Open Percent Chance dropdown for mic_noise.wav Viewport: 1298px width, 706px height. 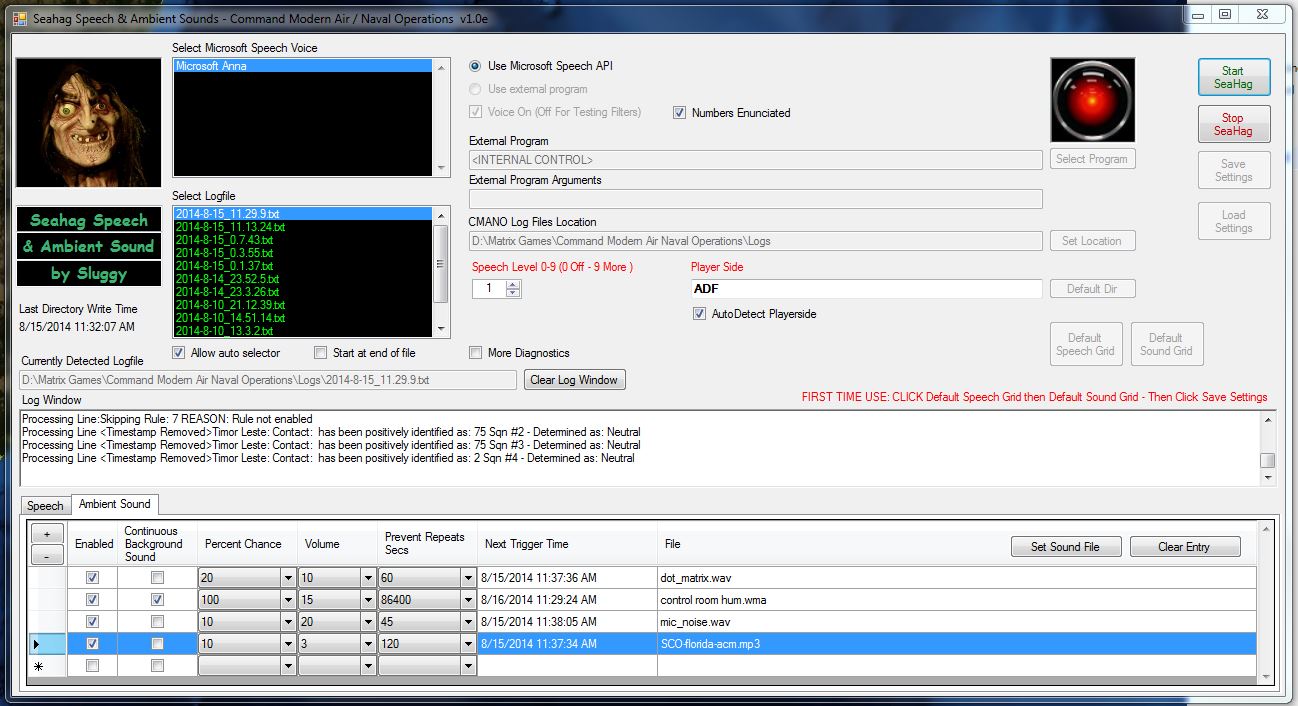[288, 622]
